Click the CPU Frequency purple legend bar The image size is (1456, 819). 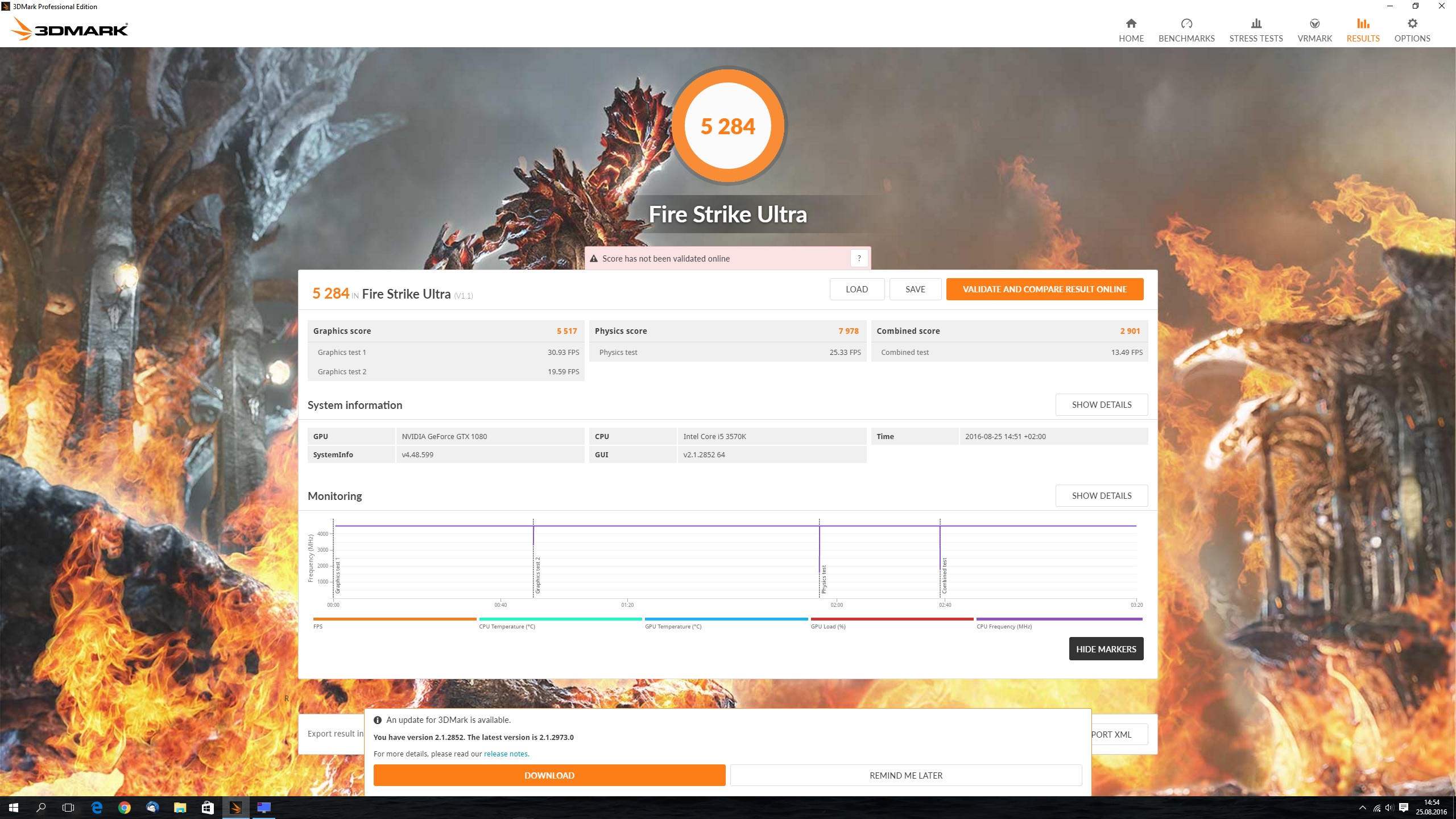(x=1059, y=619)
